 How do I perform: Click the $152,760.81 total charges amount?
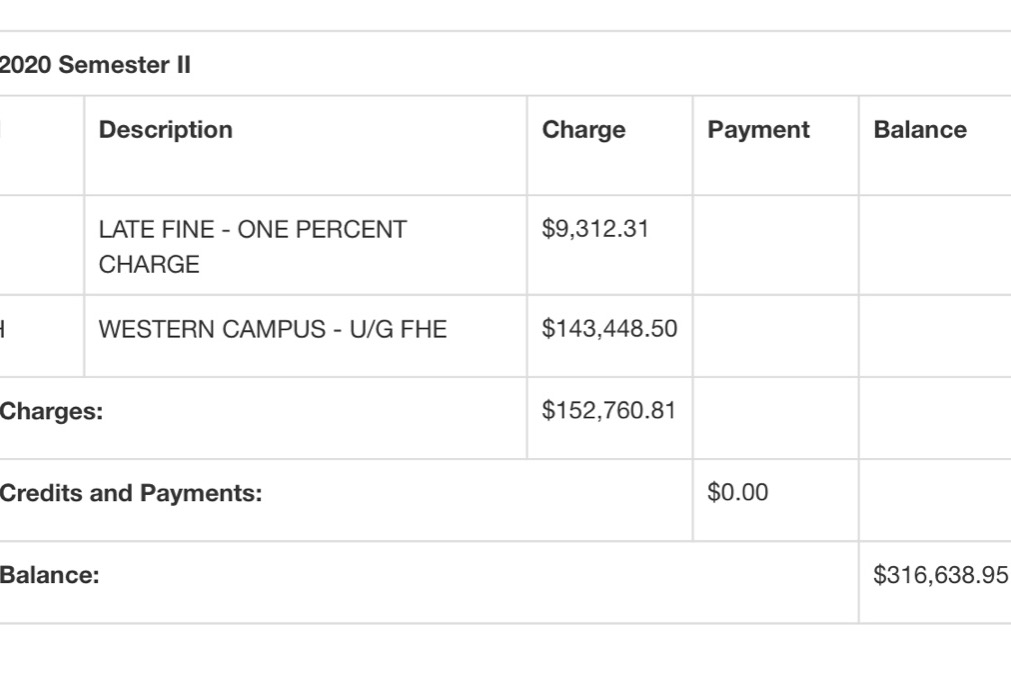(609, 411)
